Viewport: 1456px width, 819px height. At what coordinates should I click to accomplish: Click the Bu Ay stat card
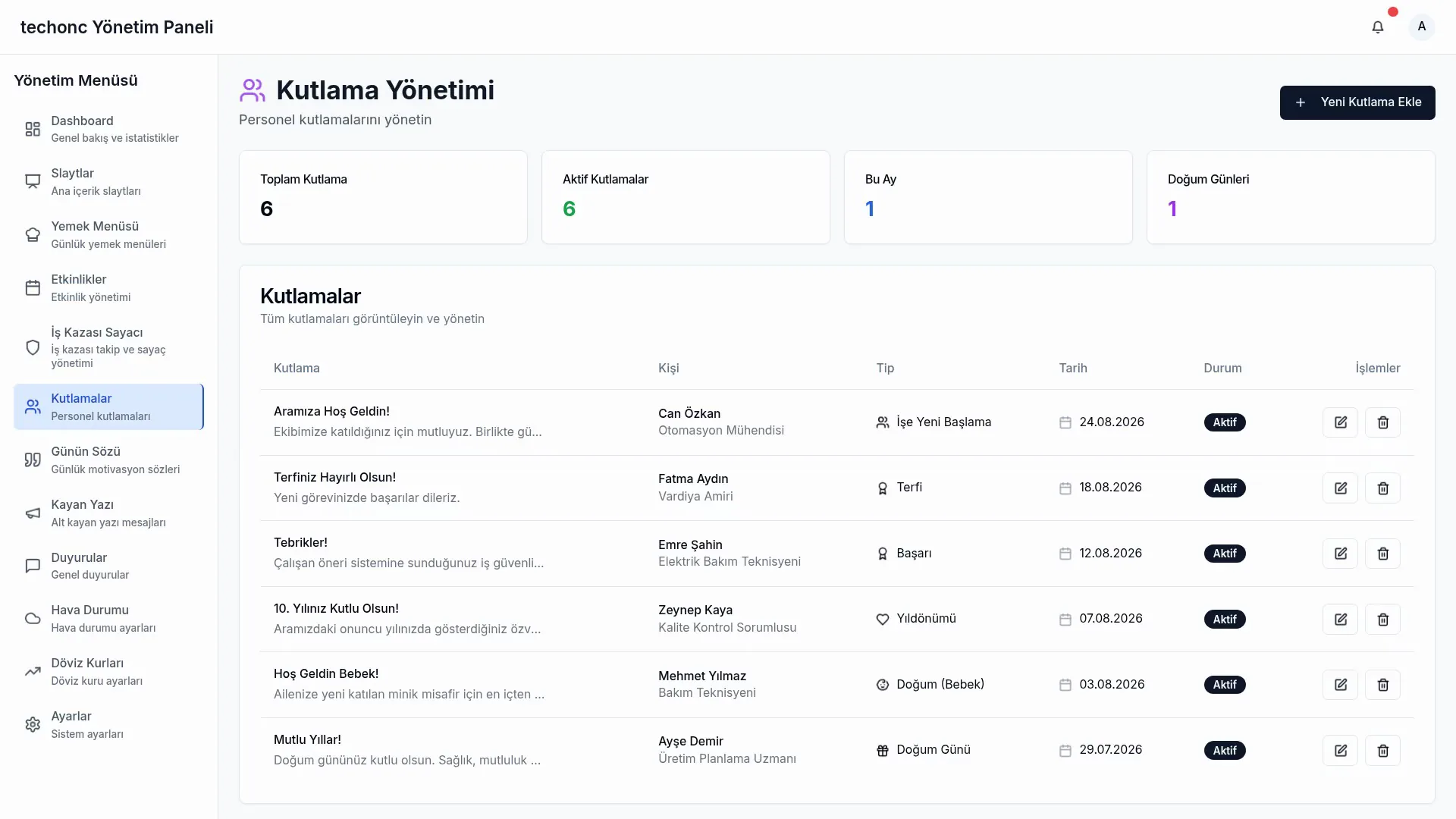coord(988,197)
